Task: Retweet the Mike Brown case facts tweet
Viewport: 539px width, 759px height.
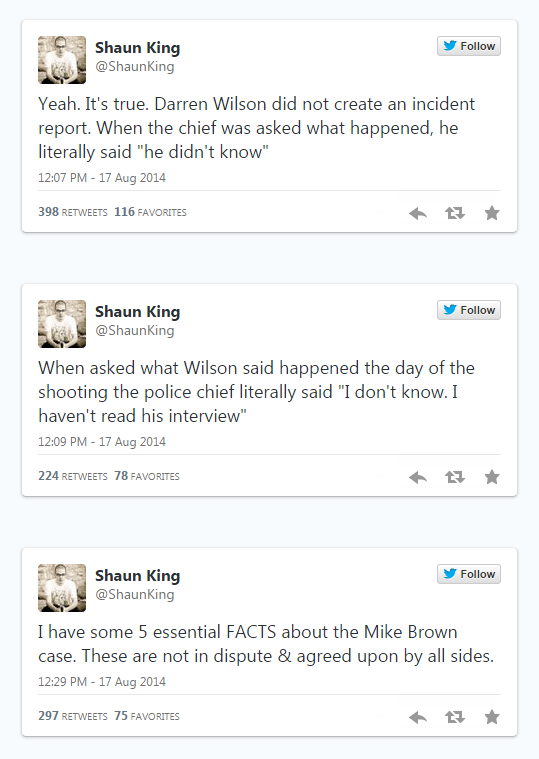Action: 455,717
